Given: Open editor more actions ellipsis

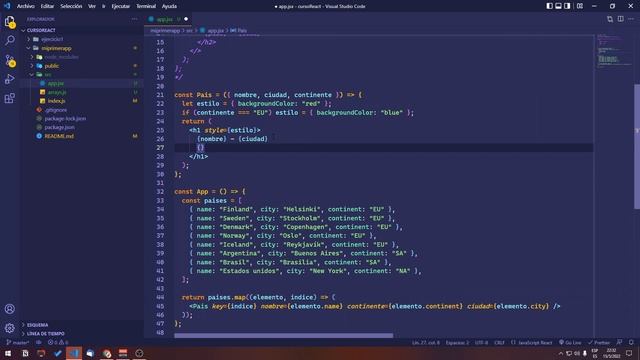Looking at the screenshot, I should pos(631,19).
